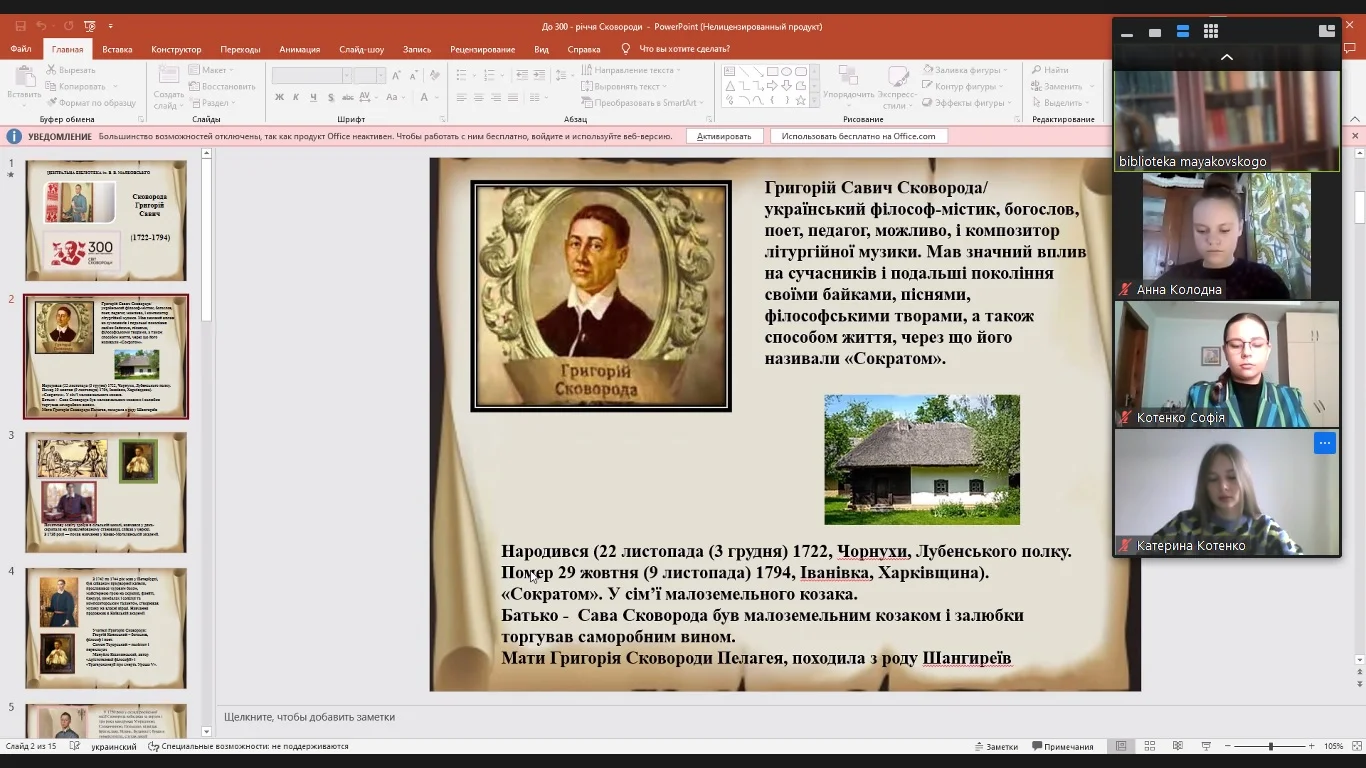Screen dimensions: 1366x768
Task: Click decrease font size icon
Action: tap(413, 76)
